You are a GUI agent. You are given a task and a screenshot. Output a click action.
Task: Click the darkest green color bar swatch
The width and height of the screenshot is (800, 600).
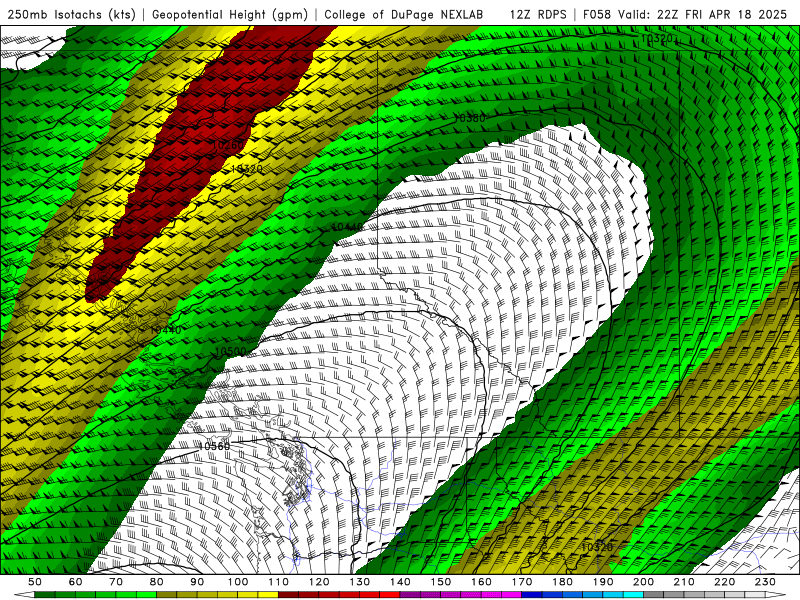click(x=45, y=595)
